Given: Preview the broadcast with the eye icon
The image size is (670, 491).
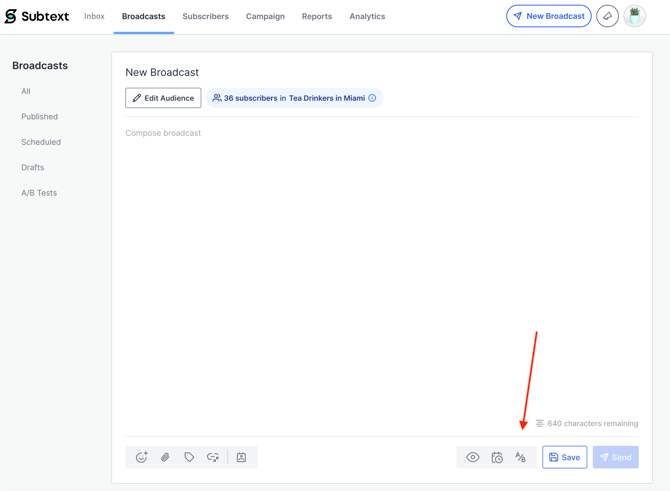Looking at the screenshot, I should (473, 457).
